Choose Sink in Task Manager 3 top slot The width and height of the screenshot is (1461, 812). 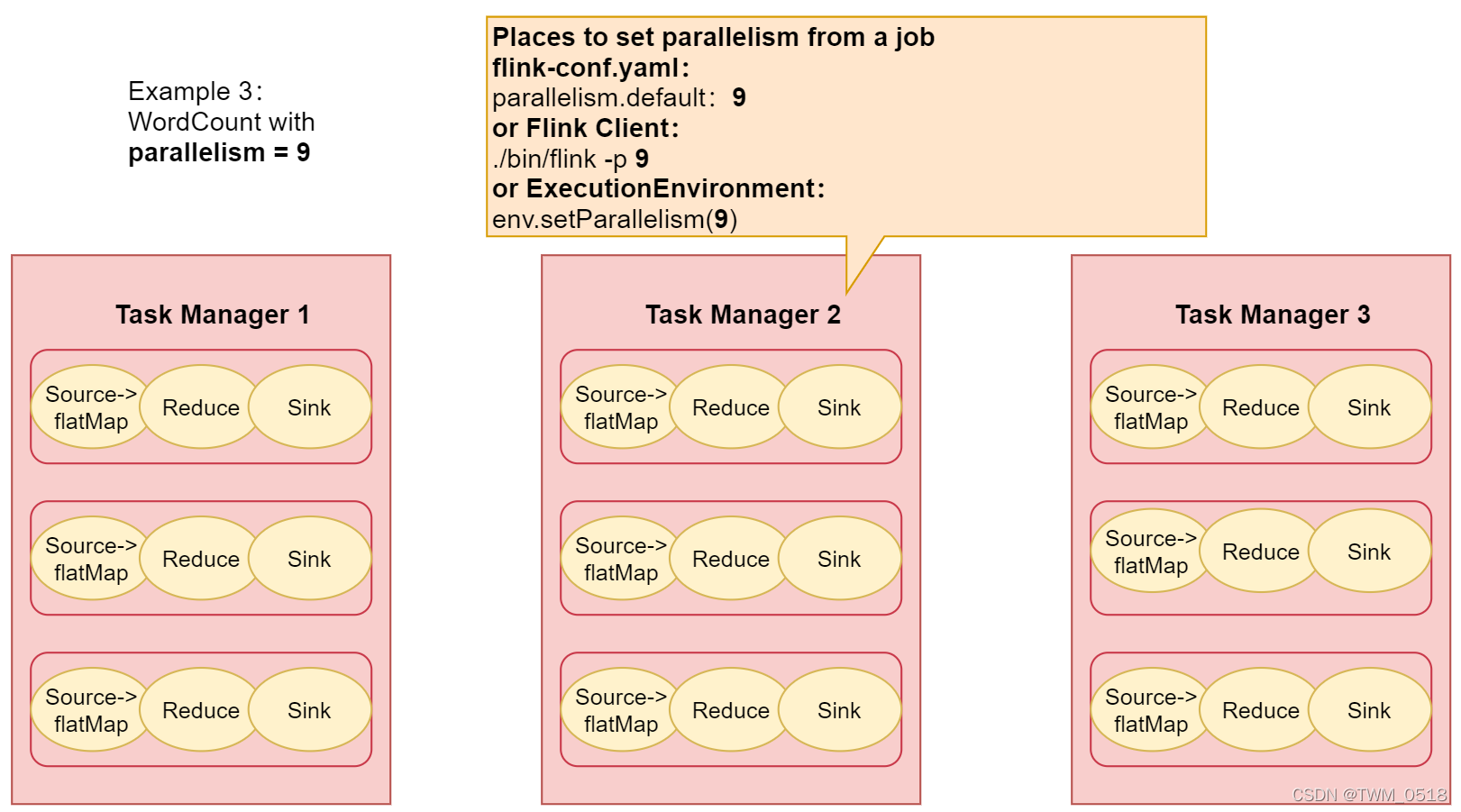(x=1369, y=407)
